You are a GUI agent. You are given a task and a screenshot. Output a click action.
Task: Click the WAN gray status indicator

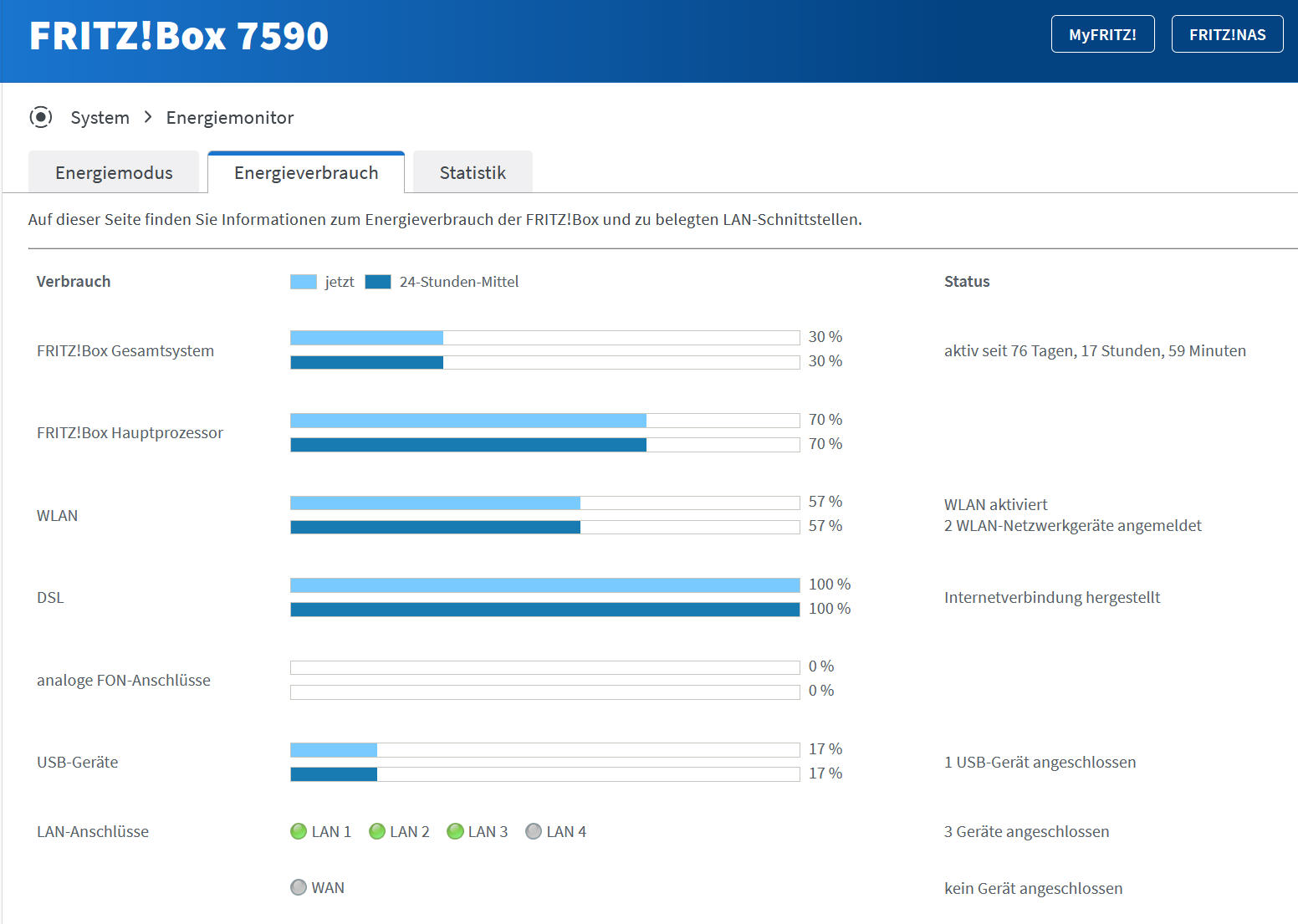299,887
